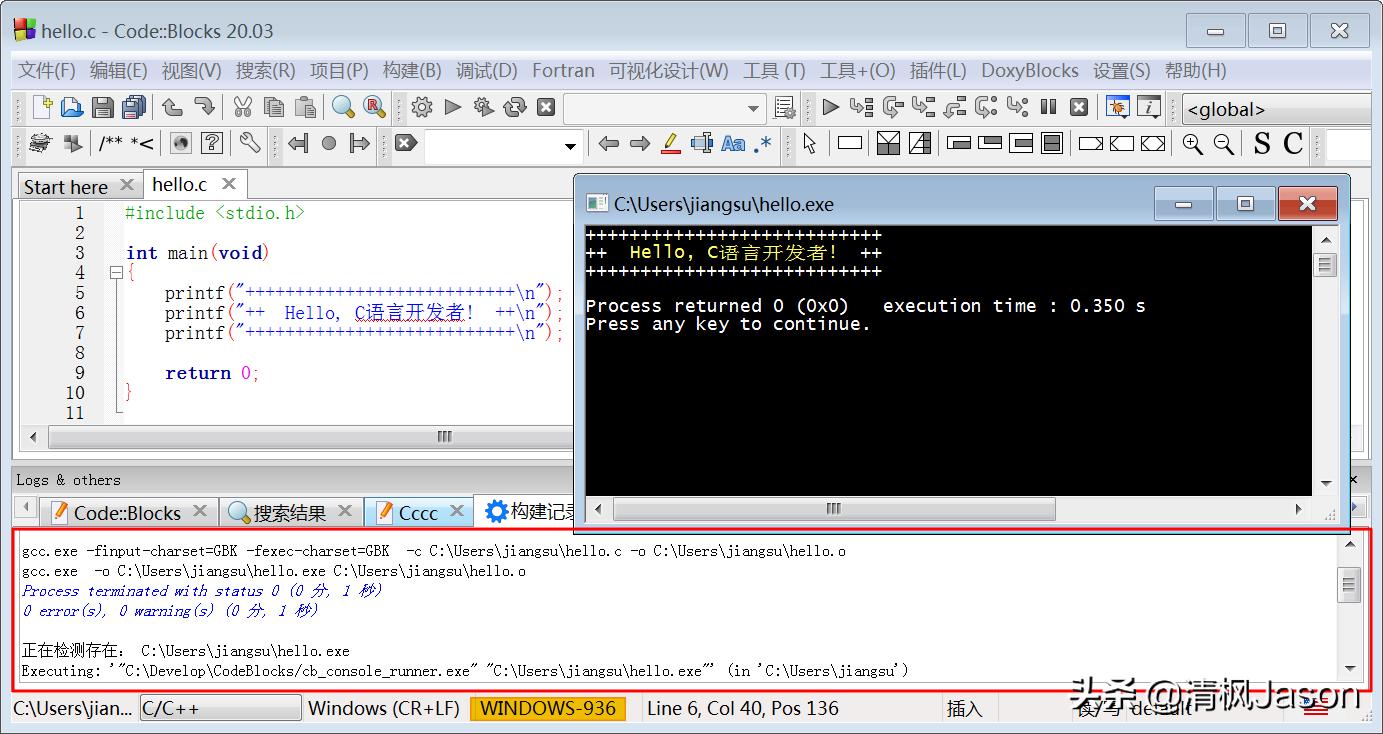Click the Rebuild icon with circular arrows
Screen dimensions: 1383x734
click(x=515, y=107)
